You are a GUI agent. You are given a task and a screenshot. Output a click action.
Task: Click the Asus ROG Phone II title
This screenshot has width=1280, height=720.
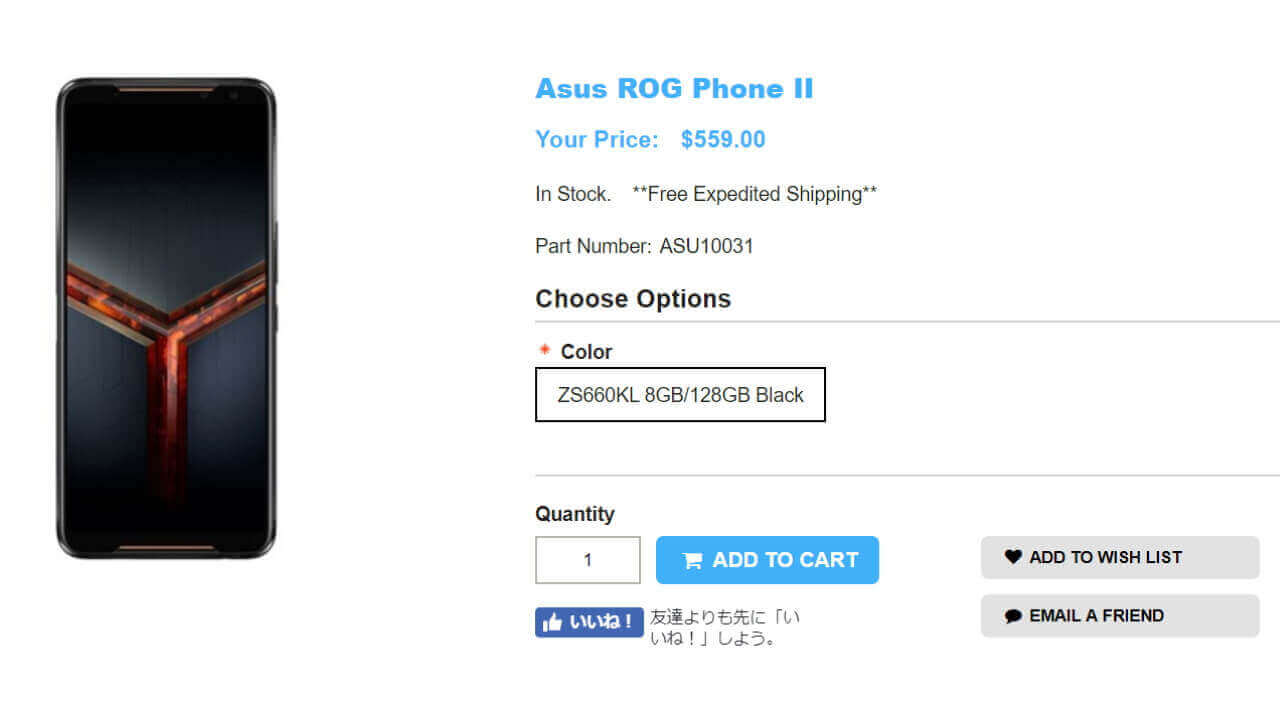pos(674,89)
